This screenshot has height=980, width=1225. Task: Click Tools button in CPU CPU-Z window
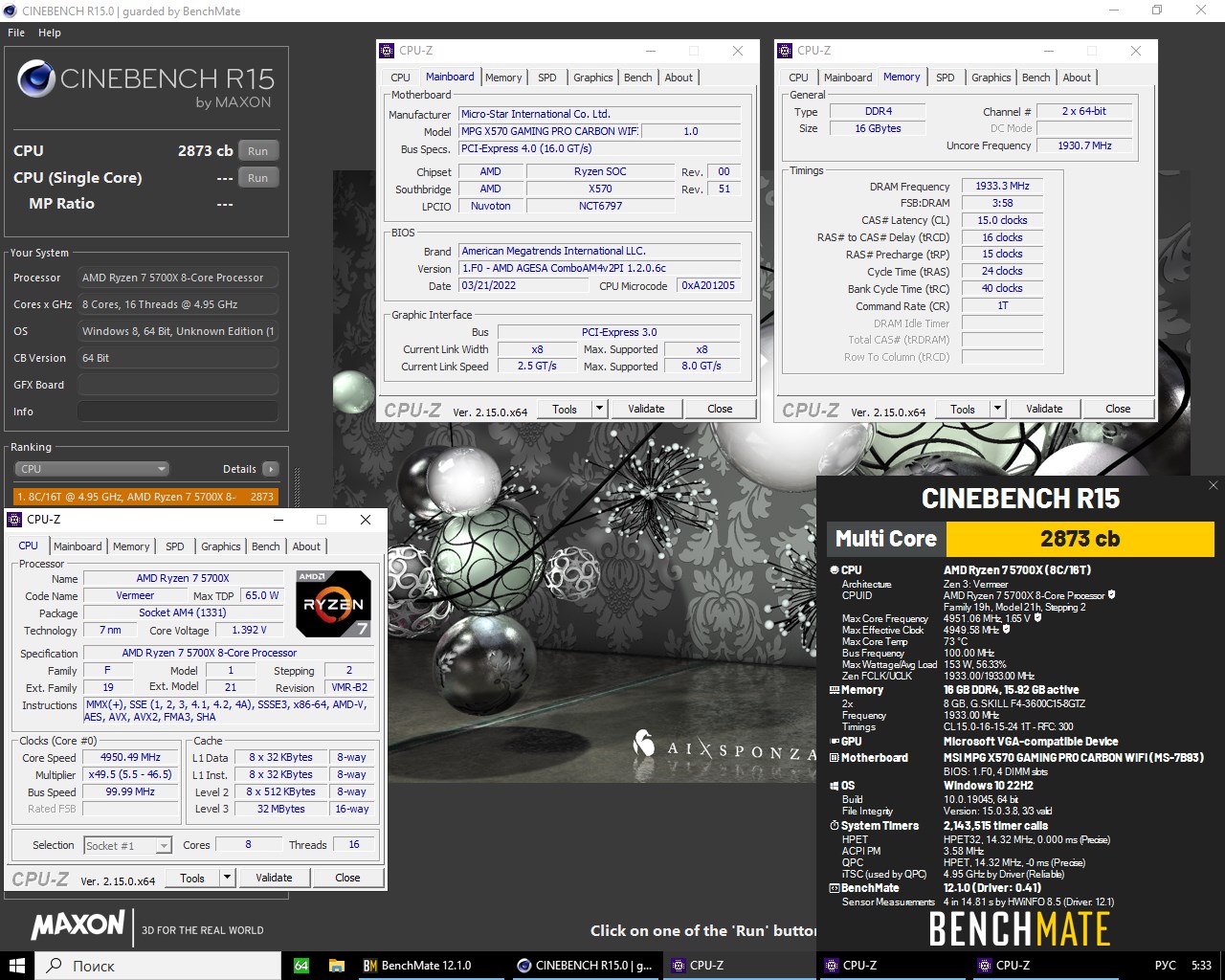[x=192, y=878]
